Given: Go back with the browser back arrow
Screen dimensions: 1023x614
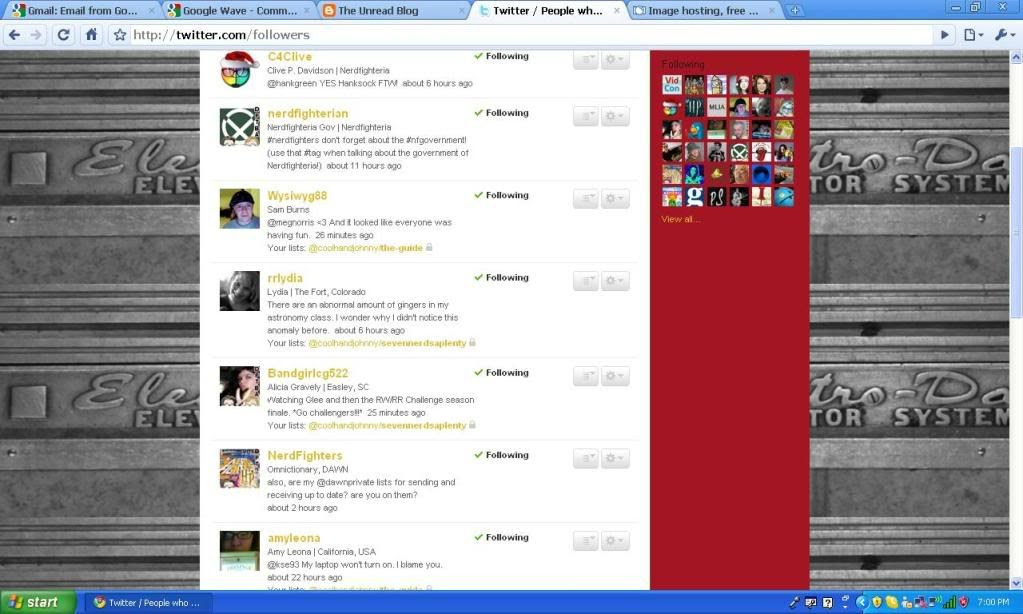Looking at the screenshot, I should point(14,35).
